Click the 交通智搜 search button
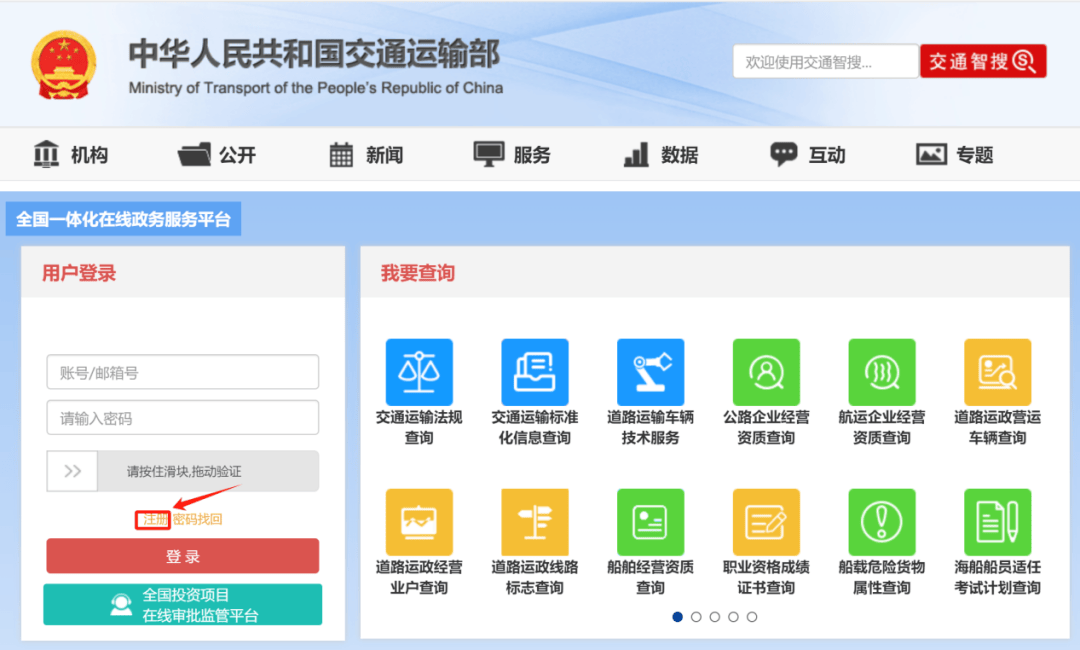Image resolution: width=1080 pixels, height=650 pixels. (x=983, y=61)
